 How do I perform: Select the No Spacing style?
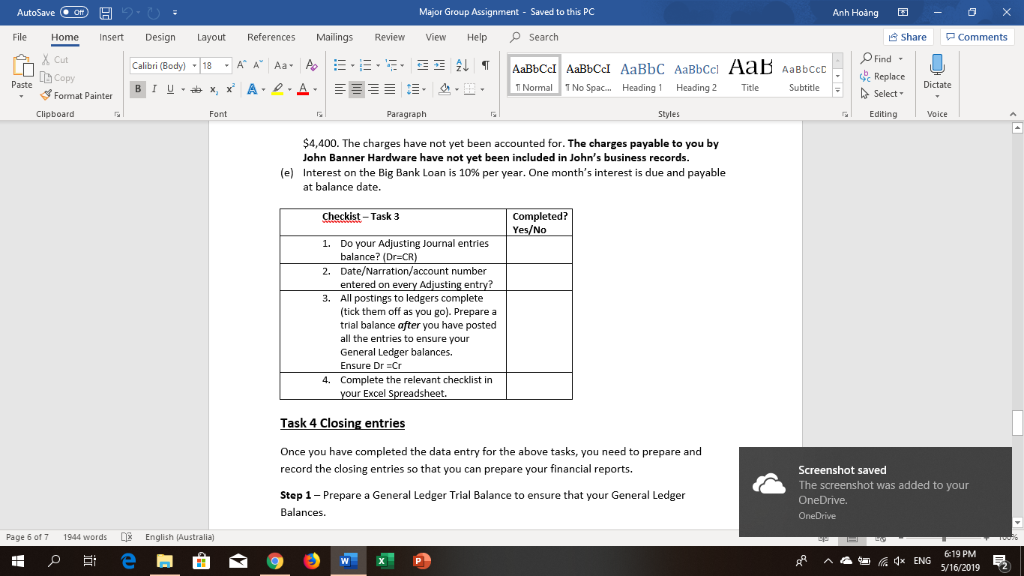pyautogui.click(x=588, y=75)
